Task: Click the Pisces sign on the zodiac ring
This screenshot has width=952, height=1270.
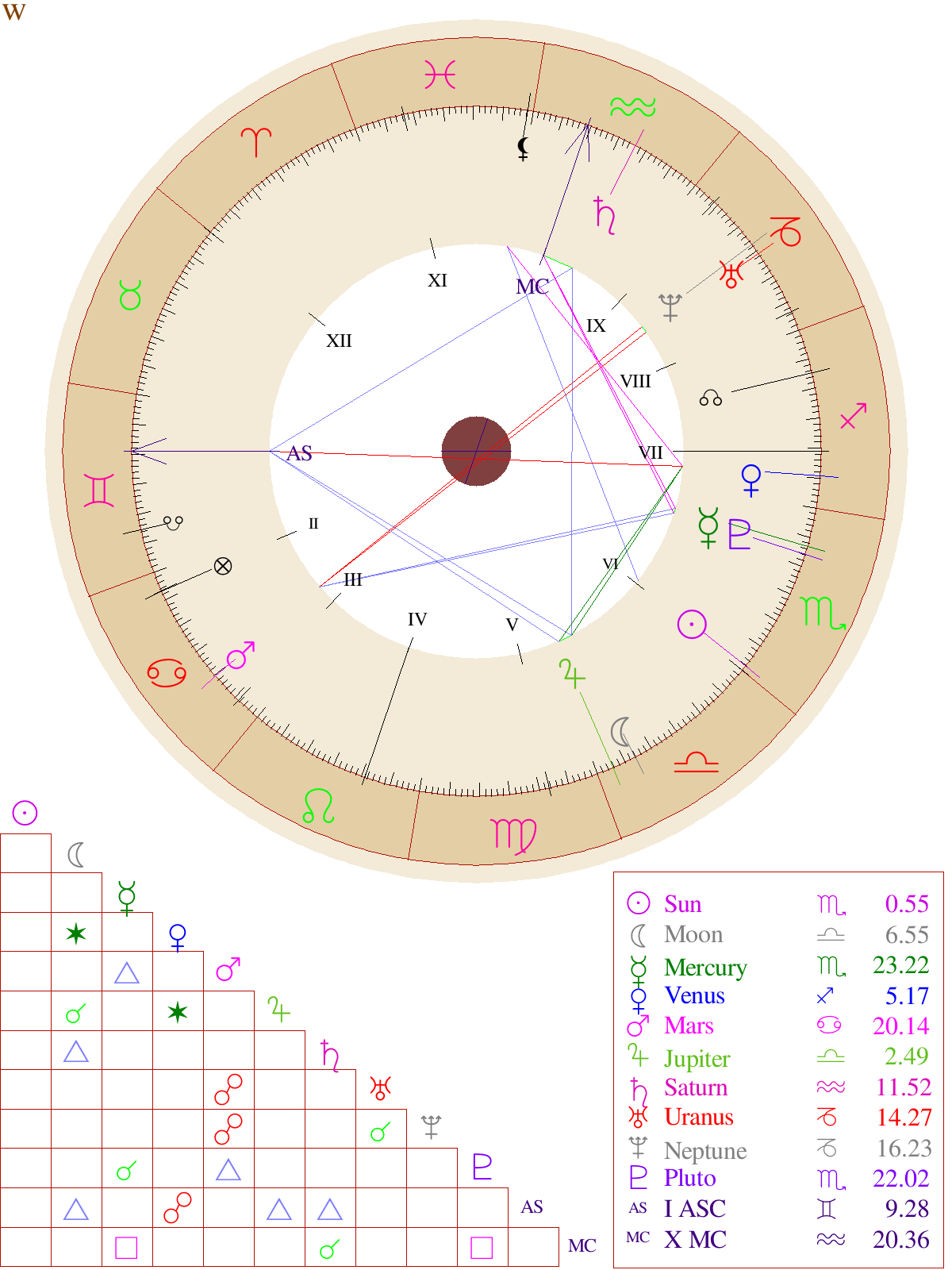Action: click(x=440, y=75)
